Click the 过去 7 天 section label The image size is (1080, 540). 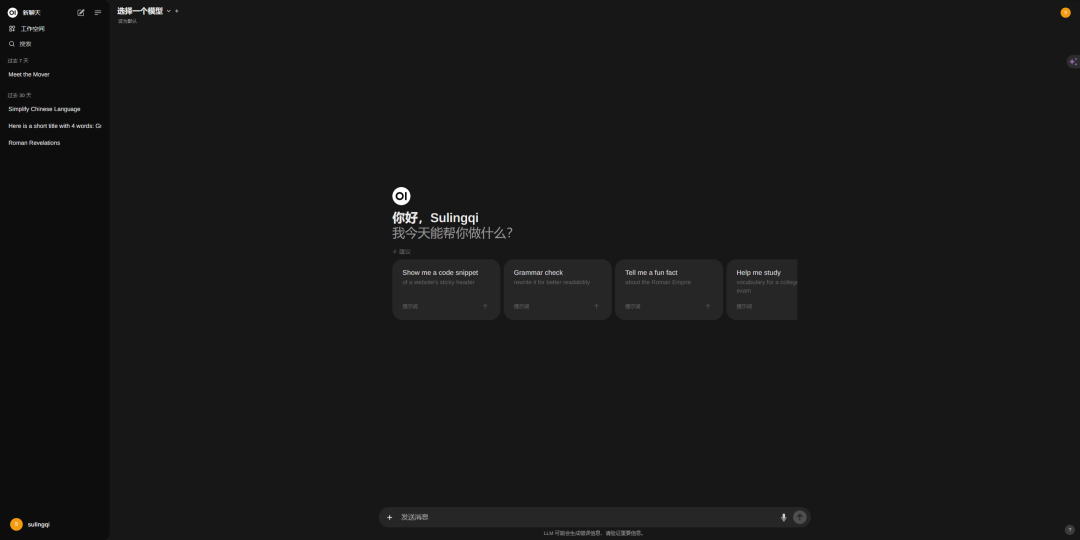(x=19, y=61)
